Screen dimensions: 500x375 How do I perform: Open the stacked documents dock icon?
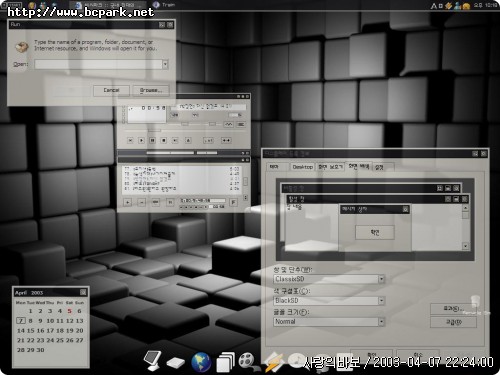pyautogui.click(x=226, y=362)
